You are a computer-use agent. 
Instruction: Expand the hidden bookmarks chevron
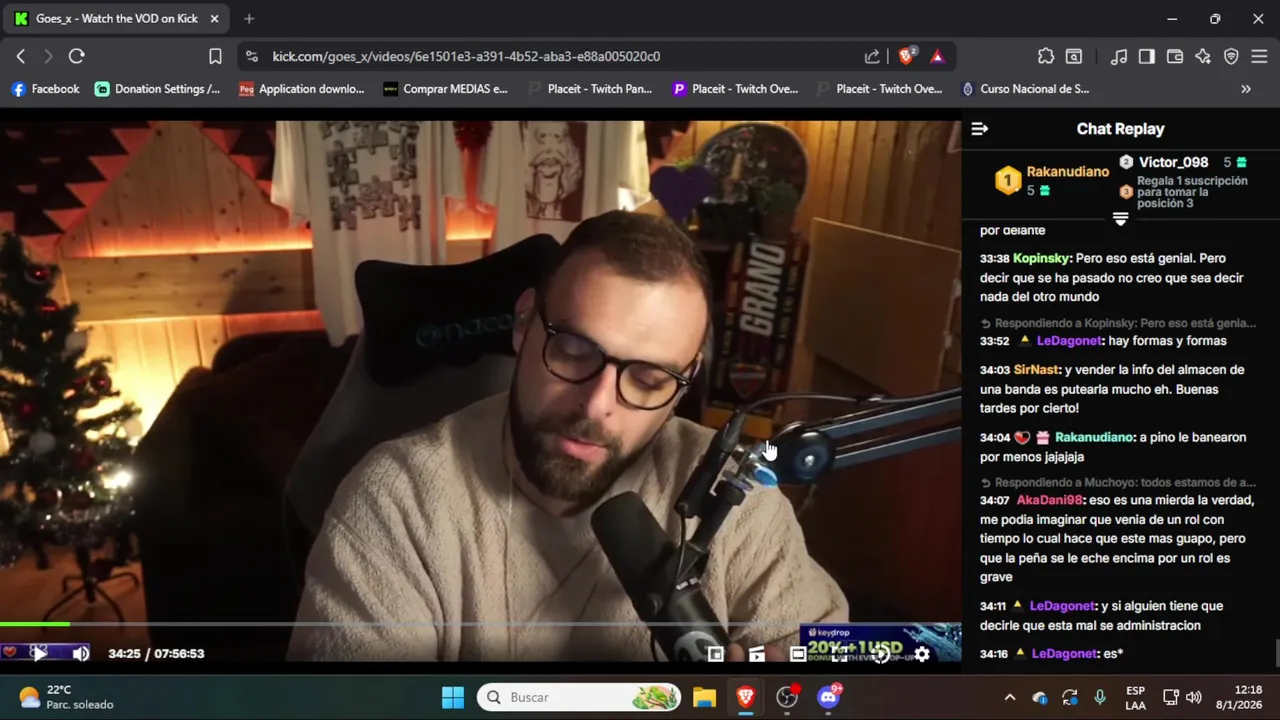(1246, 89)
